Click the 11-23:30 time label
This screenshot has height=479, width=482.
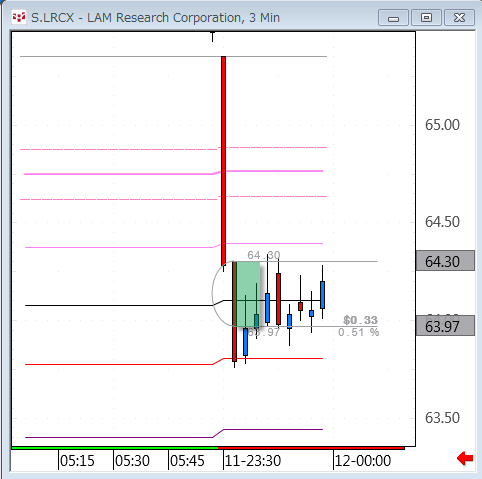tap(253, 461)
